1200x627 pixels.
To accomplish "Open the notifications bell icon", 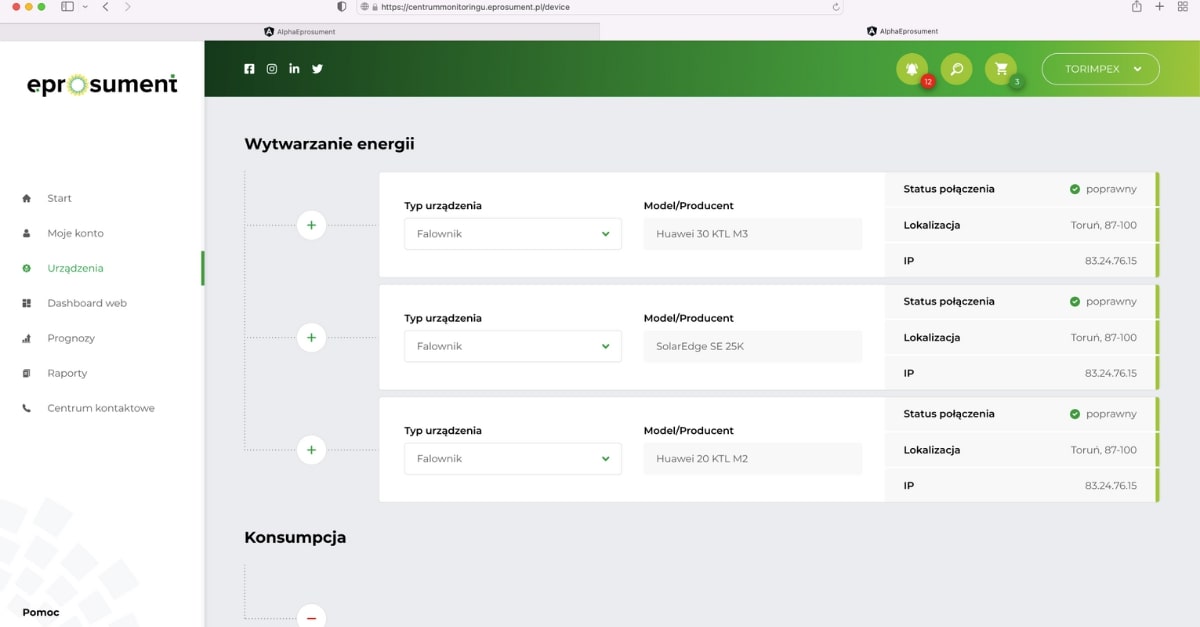I will (911, 69).
